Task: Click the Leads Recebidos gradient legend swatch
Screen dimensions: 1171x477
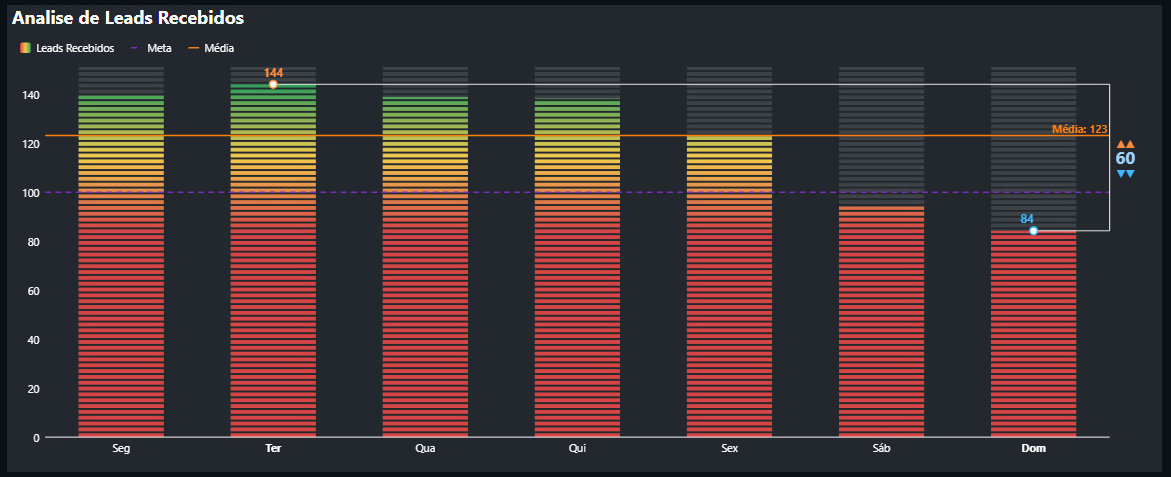Action: click(x=25, y=48)
